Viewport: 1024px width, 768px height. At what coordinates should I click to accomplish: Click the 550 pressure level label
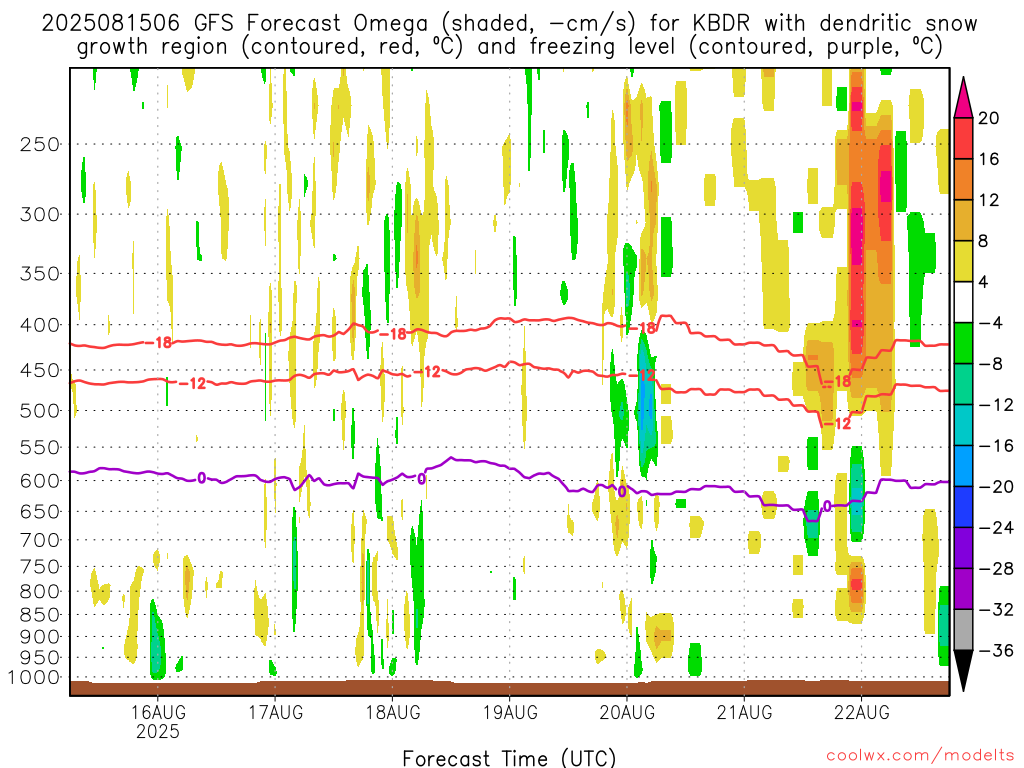39,447
